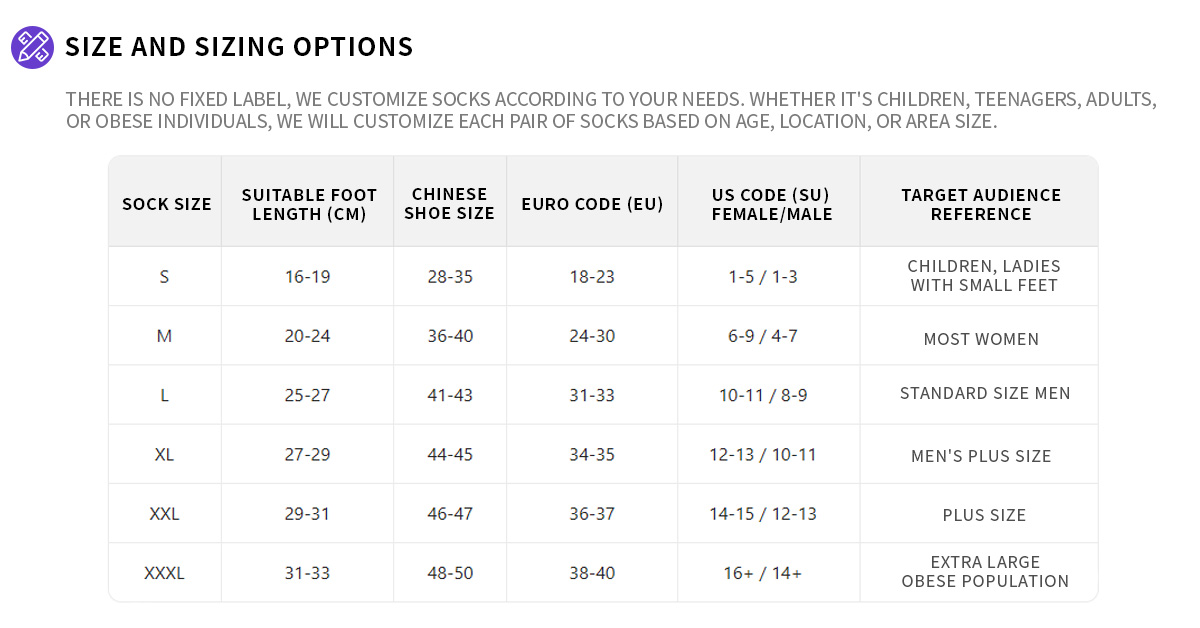The image size is (1200, 628).
Task: Click the "Extra Large Obese Population" cell
Action: 984,572
